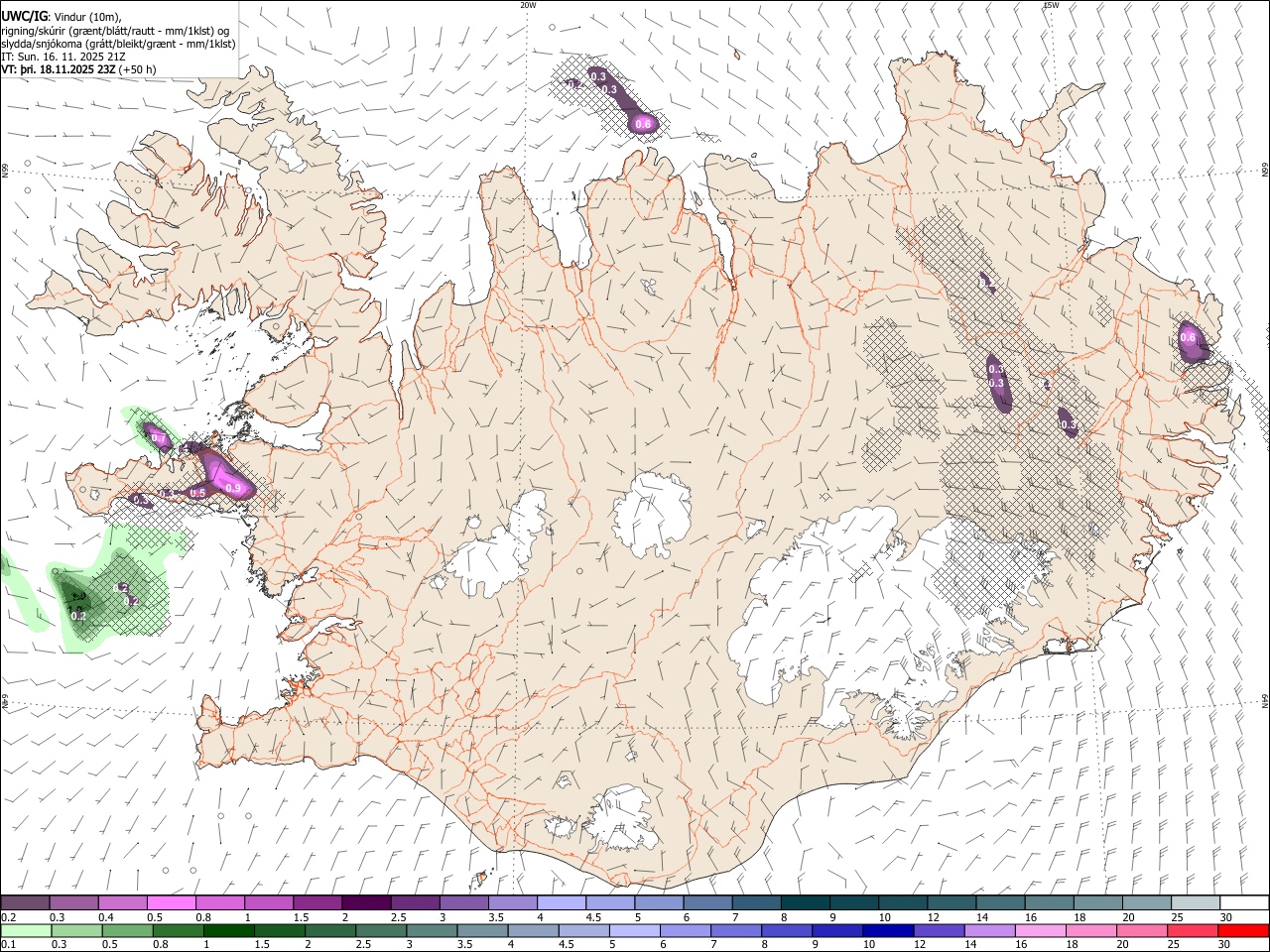Click the '25' label under the bottom legend

click(x=1175, y=945)
